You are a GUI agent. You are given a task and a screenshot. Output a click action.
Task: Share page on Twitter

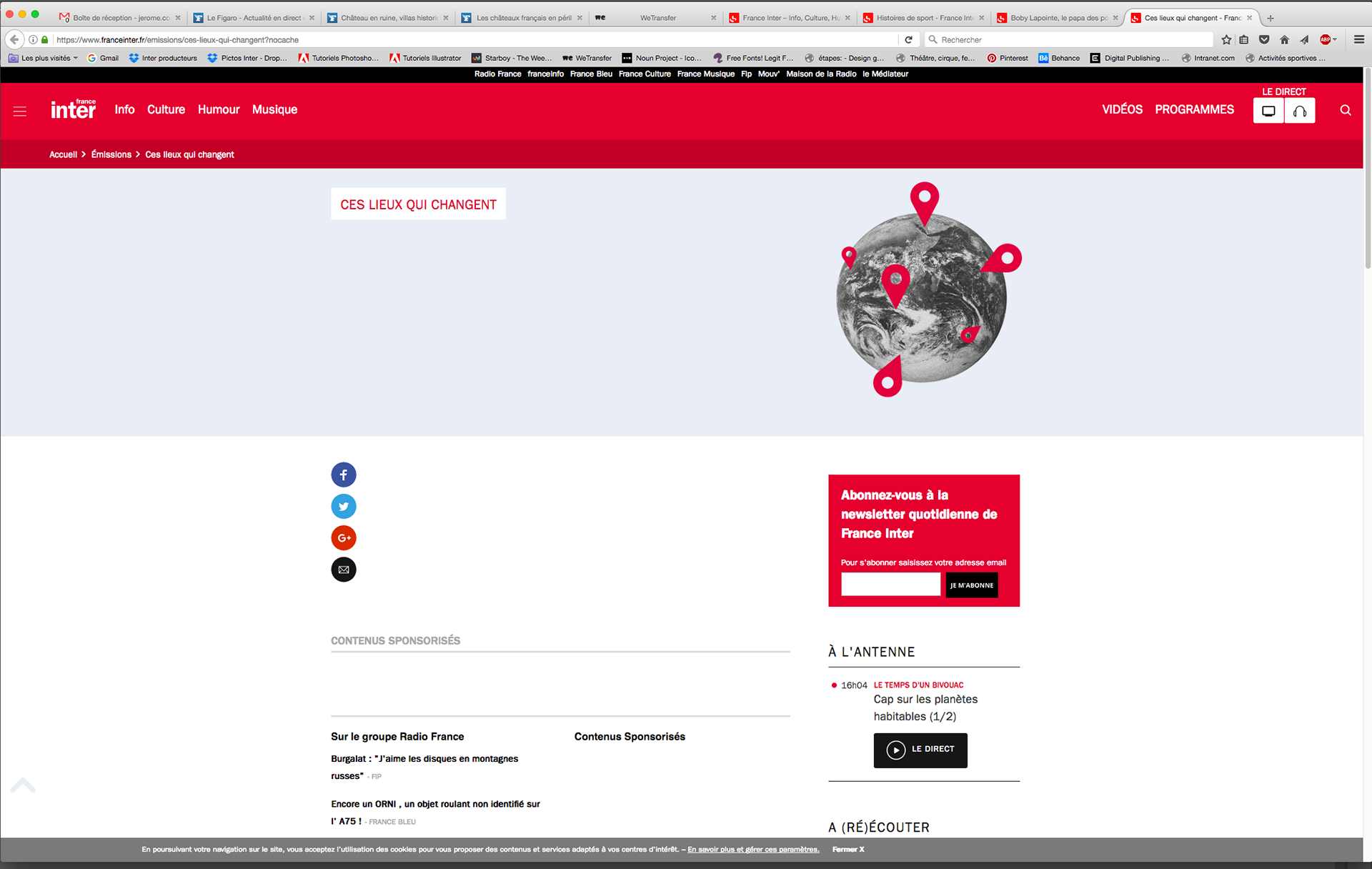(x=343, y=506)
